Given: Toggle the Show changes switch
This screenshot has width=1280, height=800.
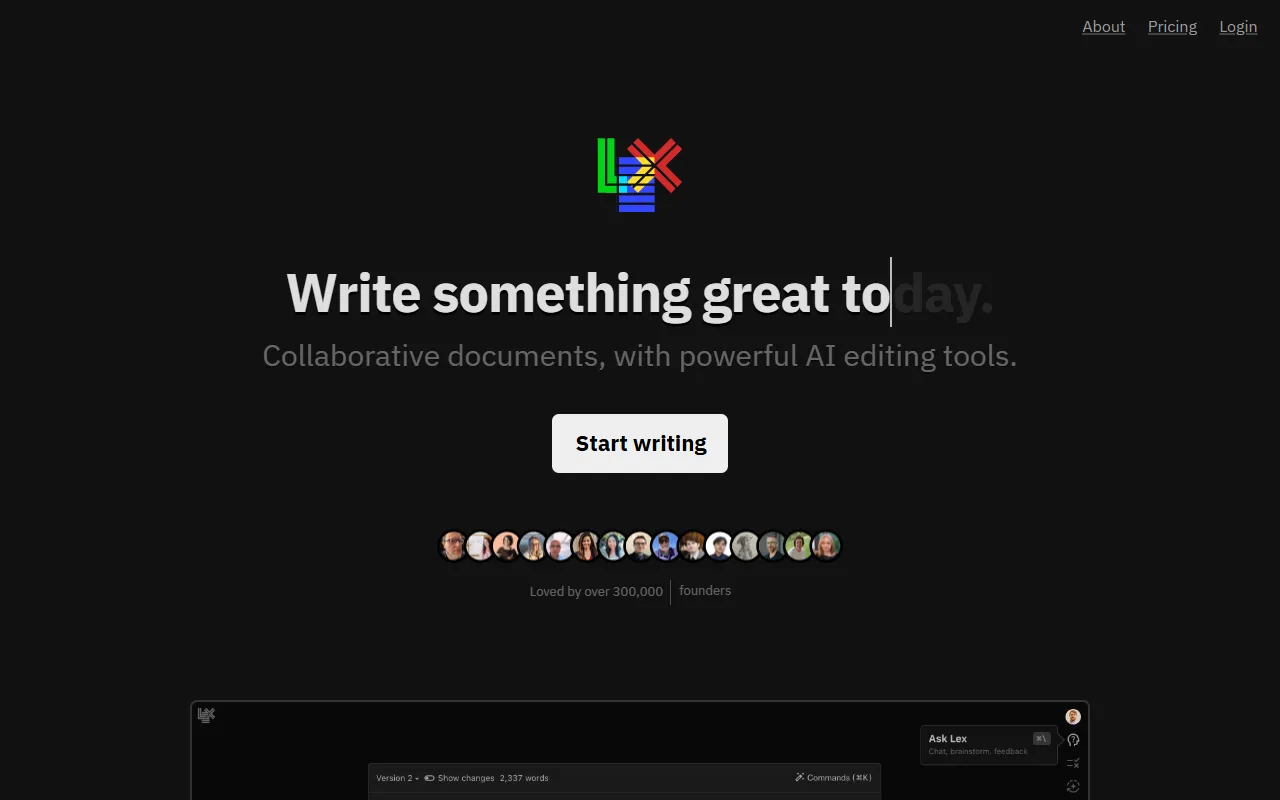Looking at the screenshot, I should click(429, 778).
